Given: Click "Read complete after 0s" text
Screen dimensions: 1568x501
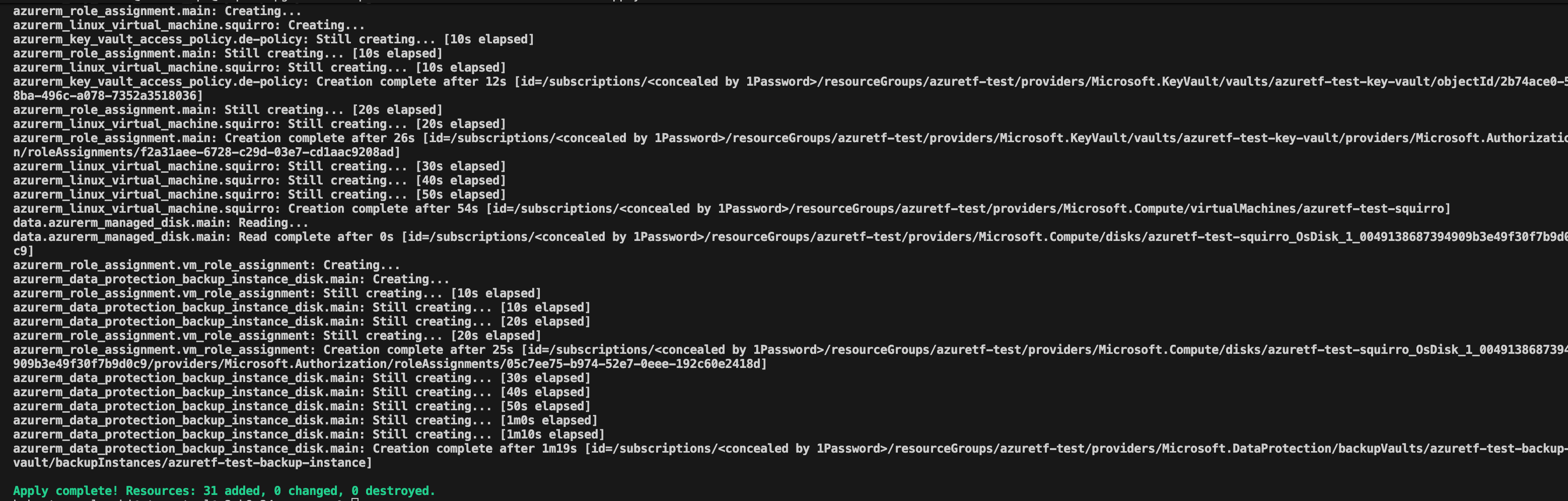Looking at the screenshot, I should [316, 236].
